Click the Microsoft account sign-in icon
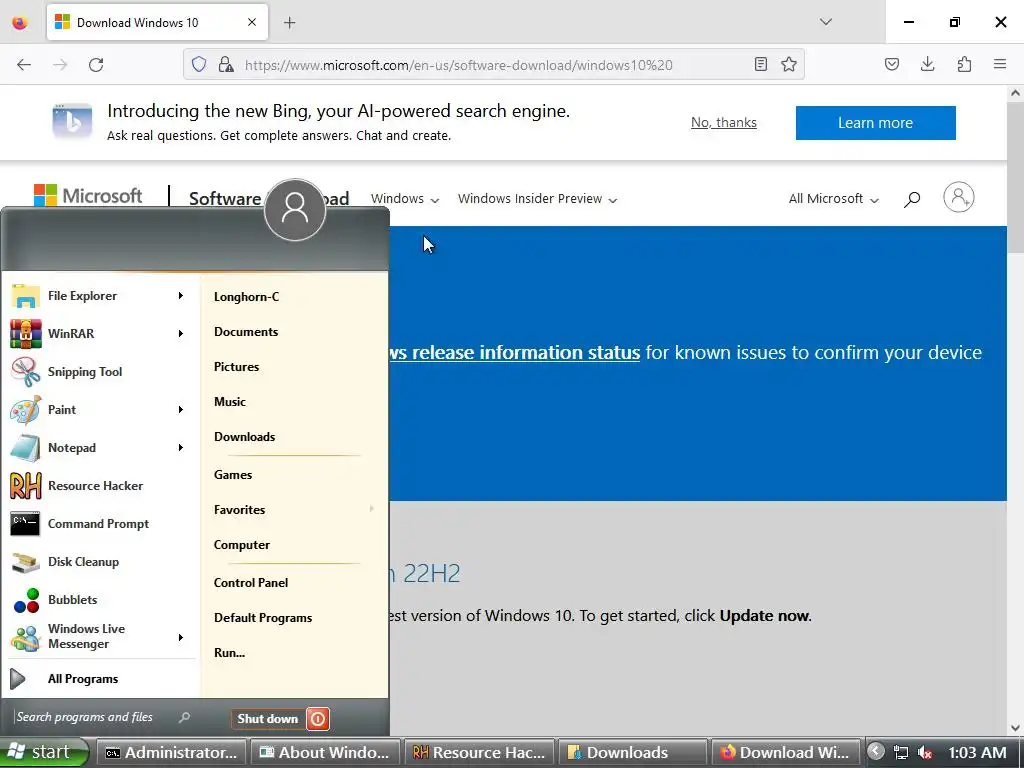This screenshot has height=768, width=1024. pos(959,197)
